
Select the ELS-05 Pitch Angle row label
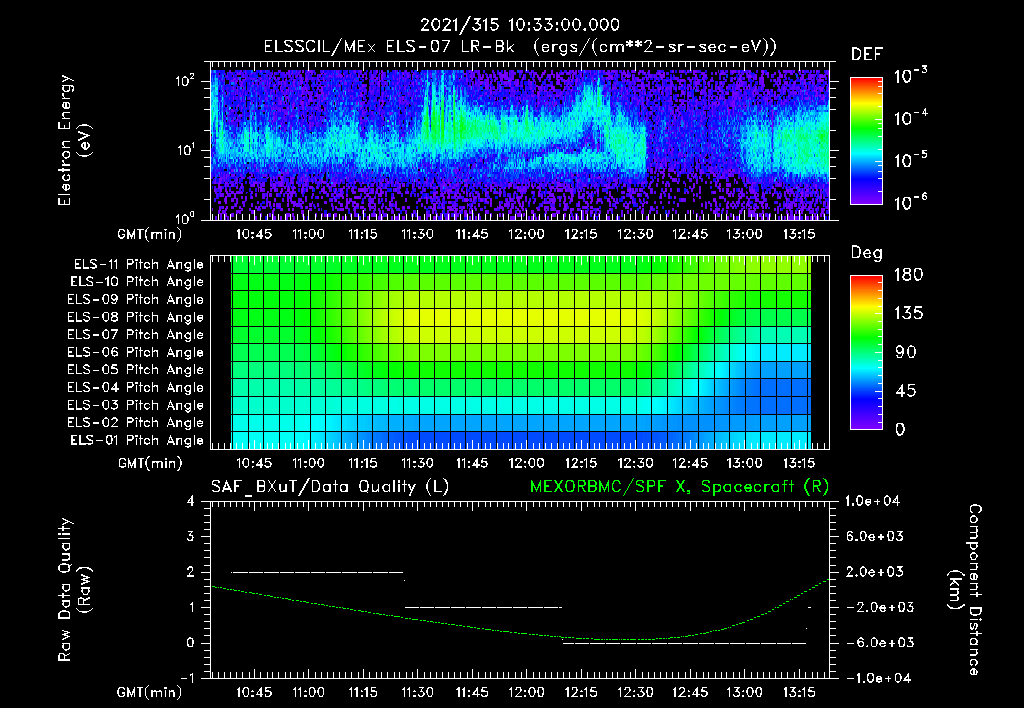pos(135,370)
